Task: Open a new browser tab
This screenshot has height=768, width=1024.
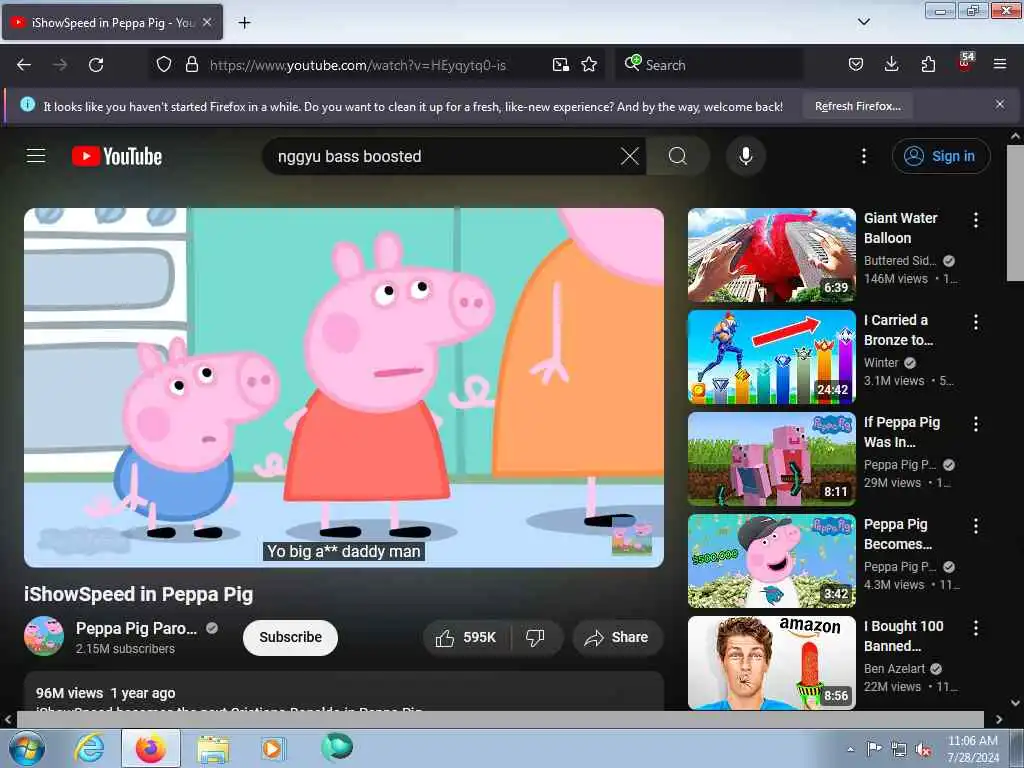Action: click(x=244, y=23)
